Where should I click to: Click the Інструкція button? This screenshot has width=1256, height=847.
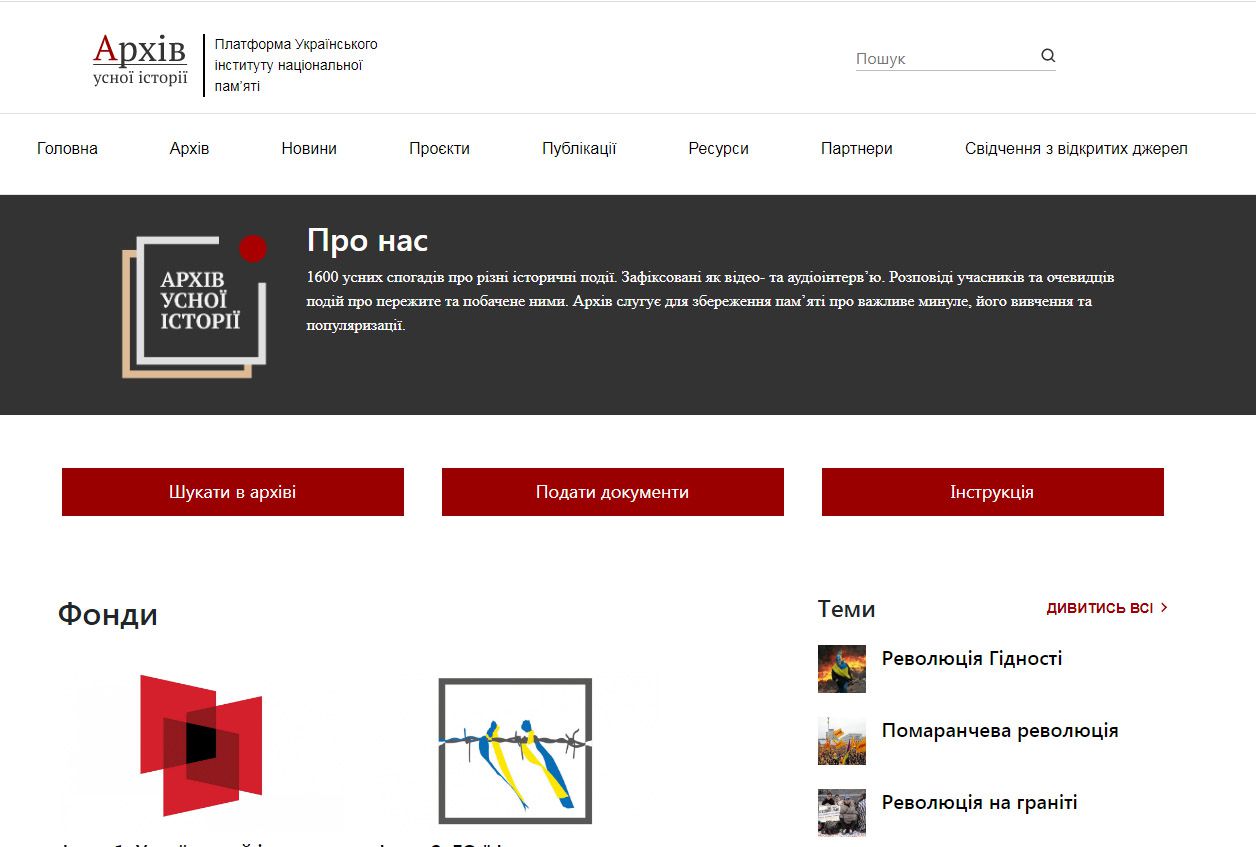coord(993,492)
